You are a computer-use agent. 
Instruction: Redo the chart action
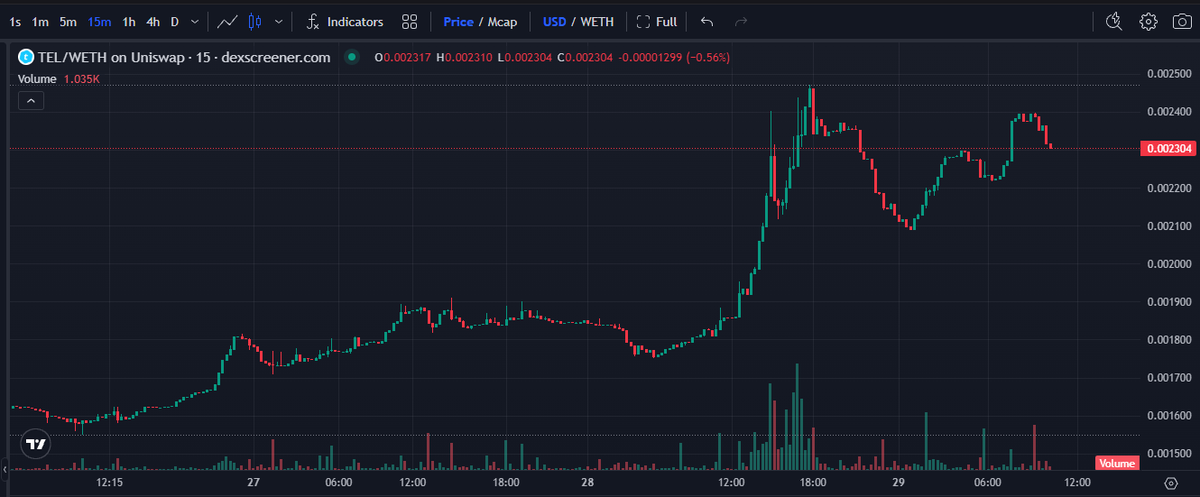point(740,21)
